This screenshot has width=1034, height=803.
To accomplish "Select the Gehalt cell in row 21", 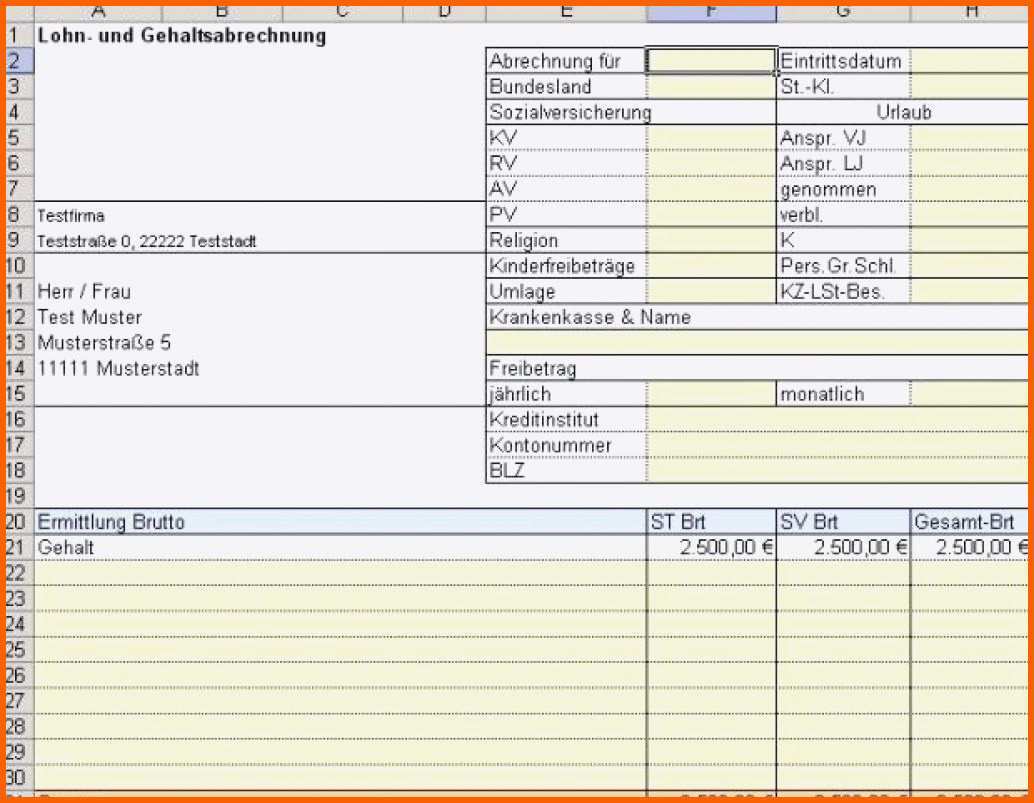I will click(x=340, y=547).
